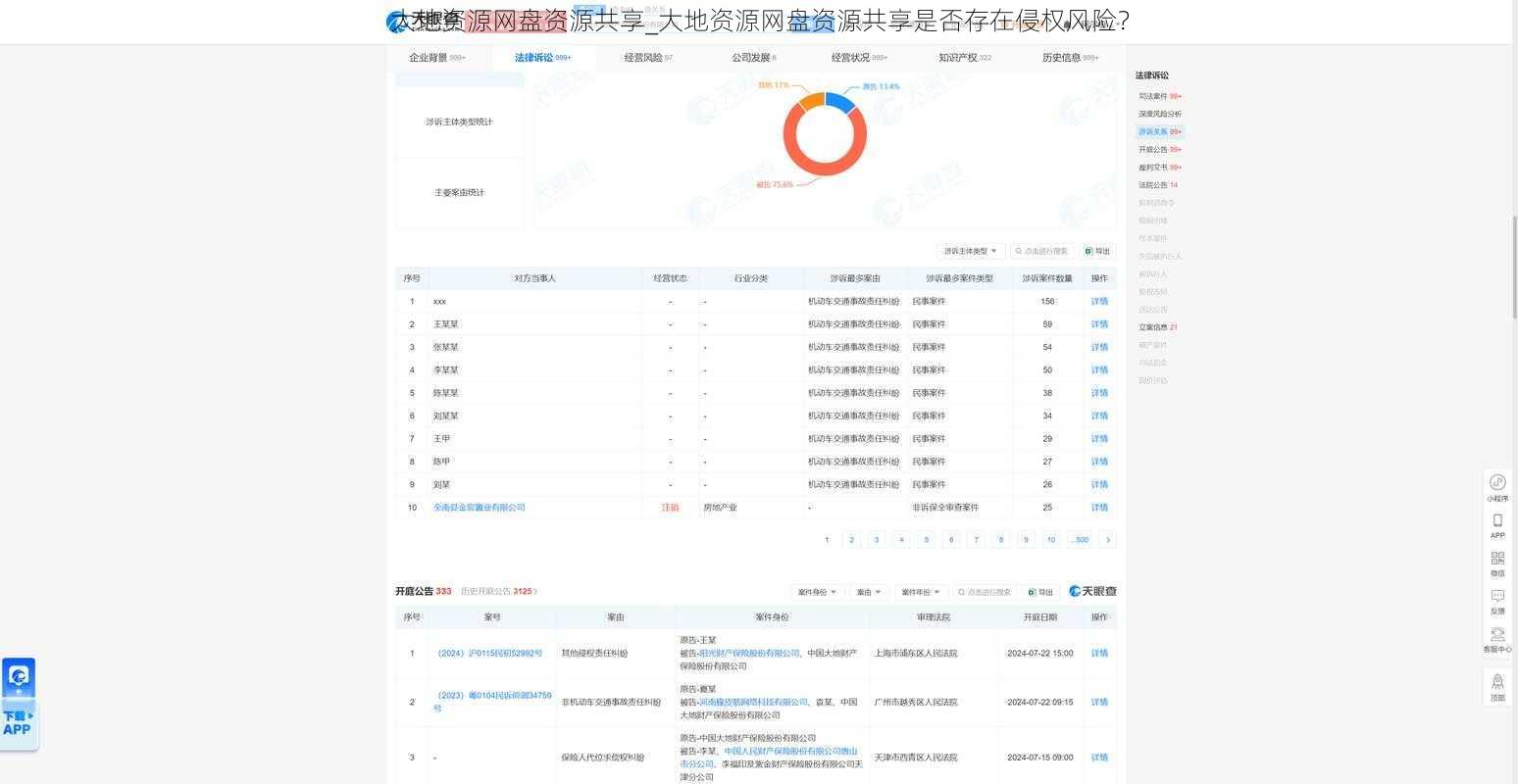1518x784 pixels.
Task: Go to 裁判文书 in right nav
Action: coord(1160,168)
